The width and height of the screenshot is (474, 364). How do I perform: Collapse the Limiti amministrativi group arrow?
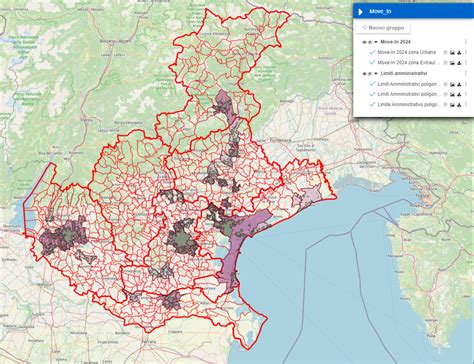pos(376,73)
